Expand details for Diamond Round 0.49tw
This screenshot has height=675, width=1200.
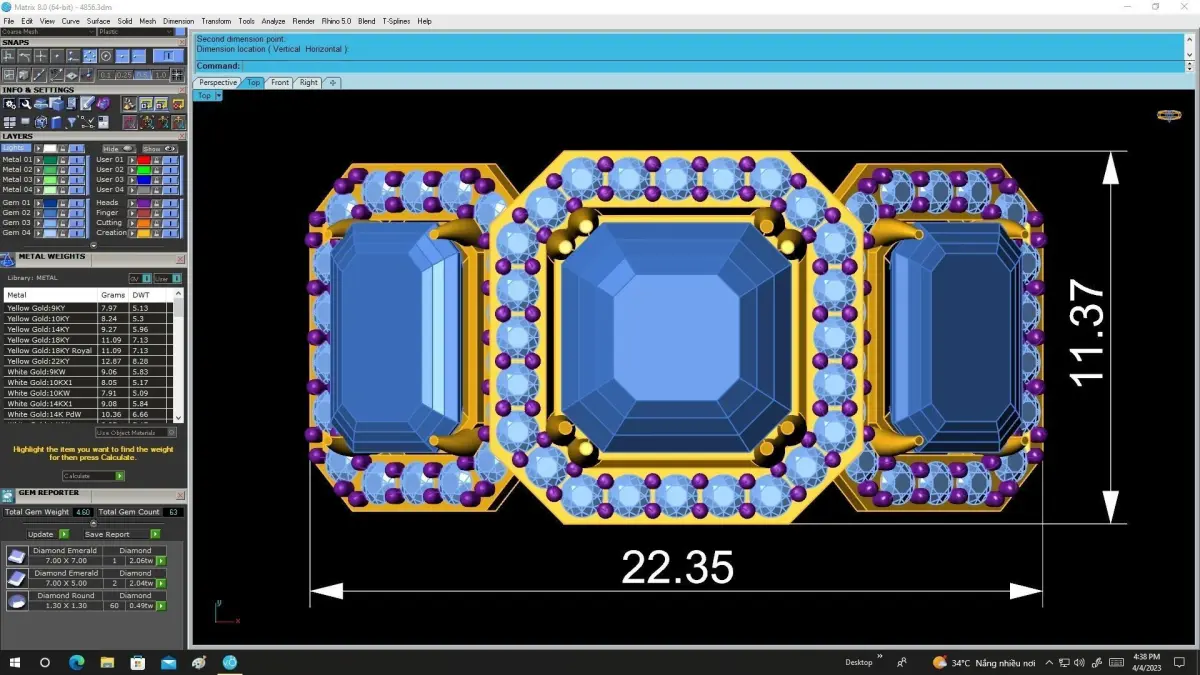tap(161, 606)
